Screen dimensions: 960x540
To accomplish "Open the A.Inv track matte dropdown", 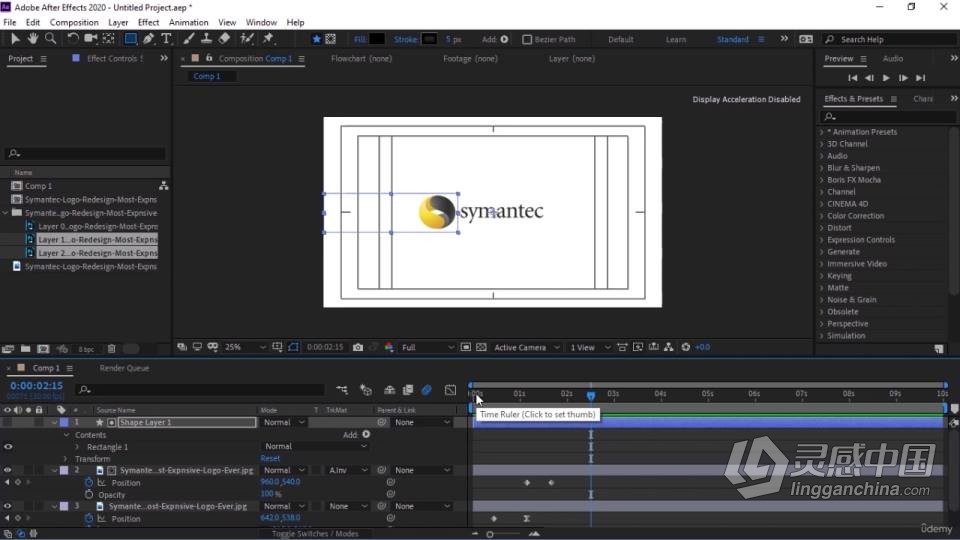I will (x=348, y=470).
